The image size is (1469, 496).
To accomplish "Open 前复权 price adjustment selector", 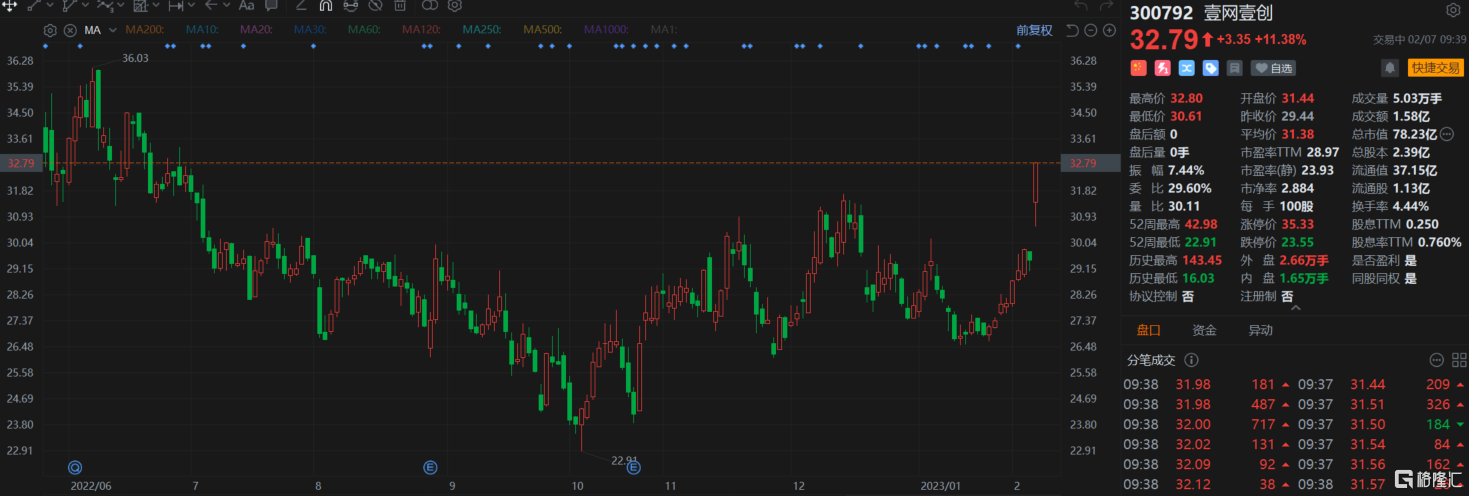I will (1034, 30).
